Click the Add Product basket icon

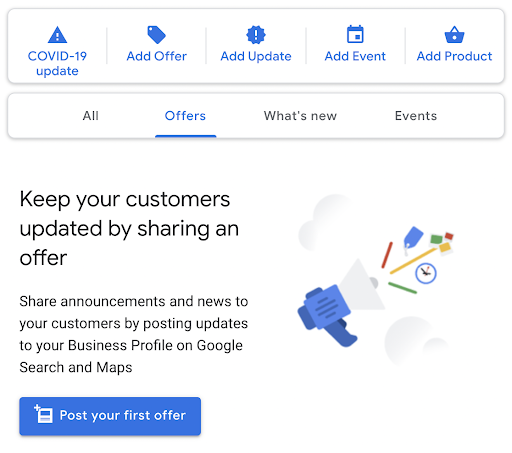click(454, 35)
